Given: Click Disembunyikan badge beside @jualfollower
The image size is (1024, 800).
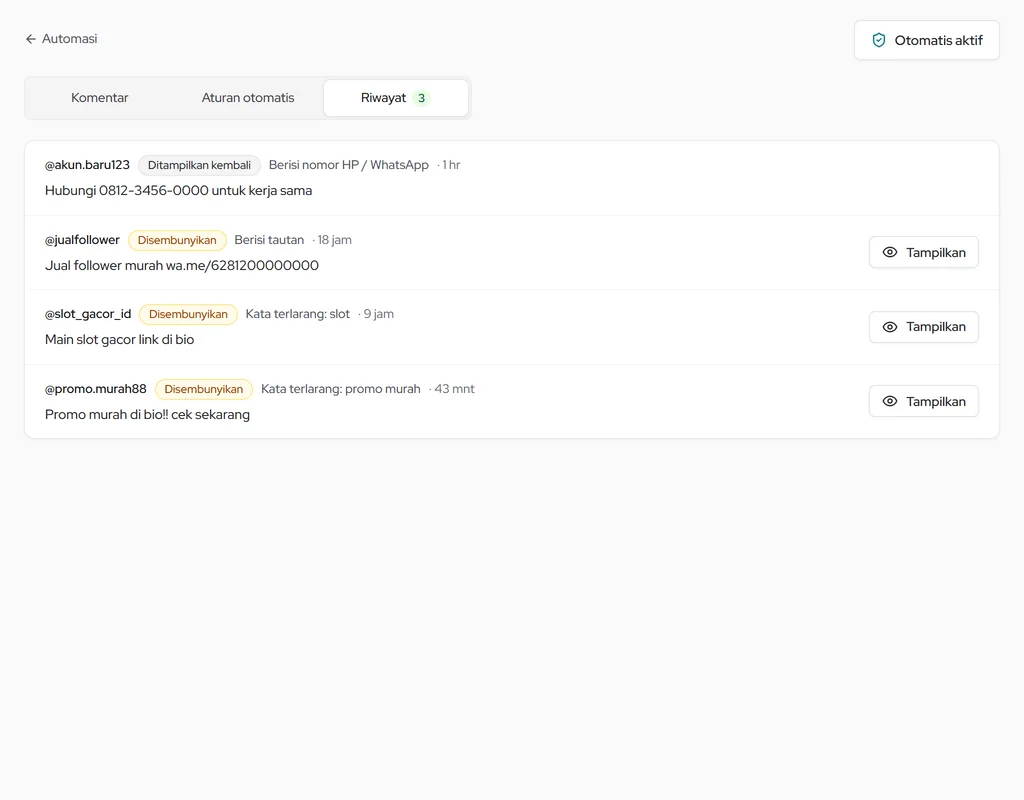Looking at the screenshot, I should pos(177,240).
